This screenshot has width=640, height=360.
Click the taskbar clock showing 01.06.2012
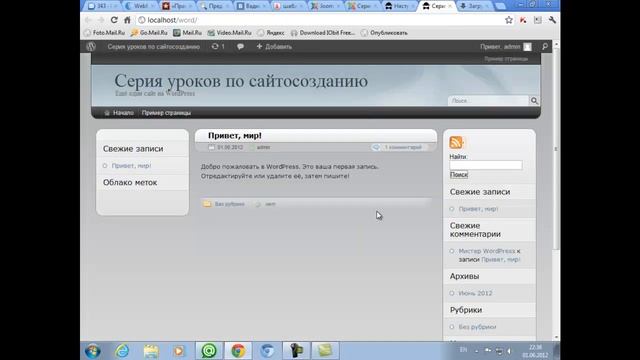click(535, 351)
